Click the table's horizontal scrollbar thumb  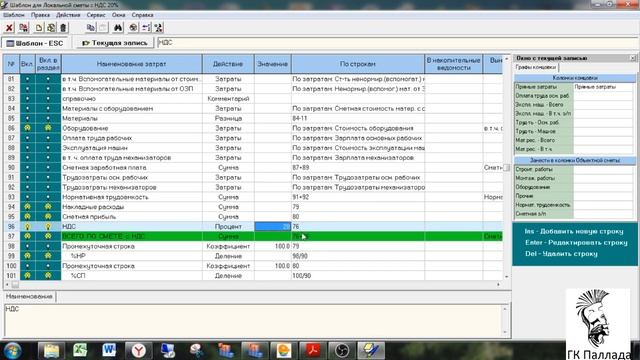15,284
